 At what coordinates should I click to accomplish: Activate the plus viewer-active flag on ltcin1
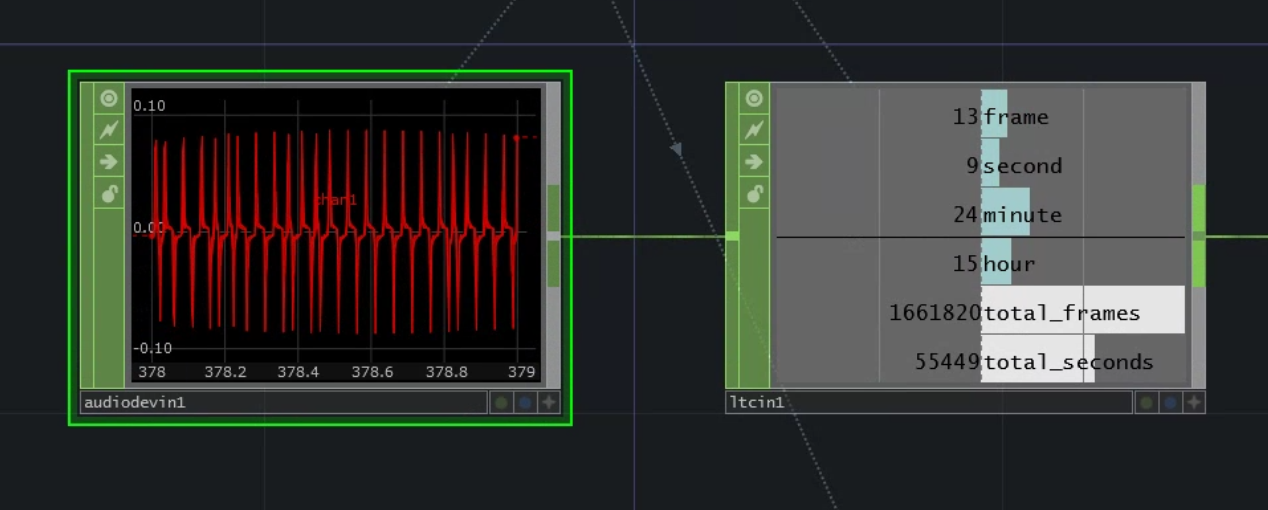[x=1194, y=403]
